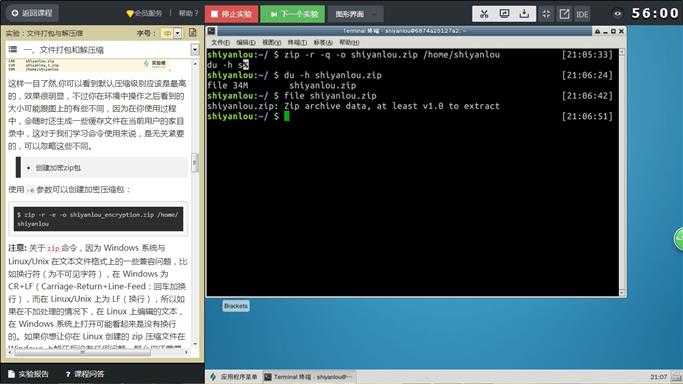Click the download/save environment icon
683x384 pixels.
(x=524, y=14)
